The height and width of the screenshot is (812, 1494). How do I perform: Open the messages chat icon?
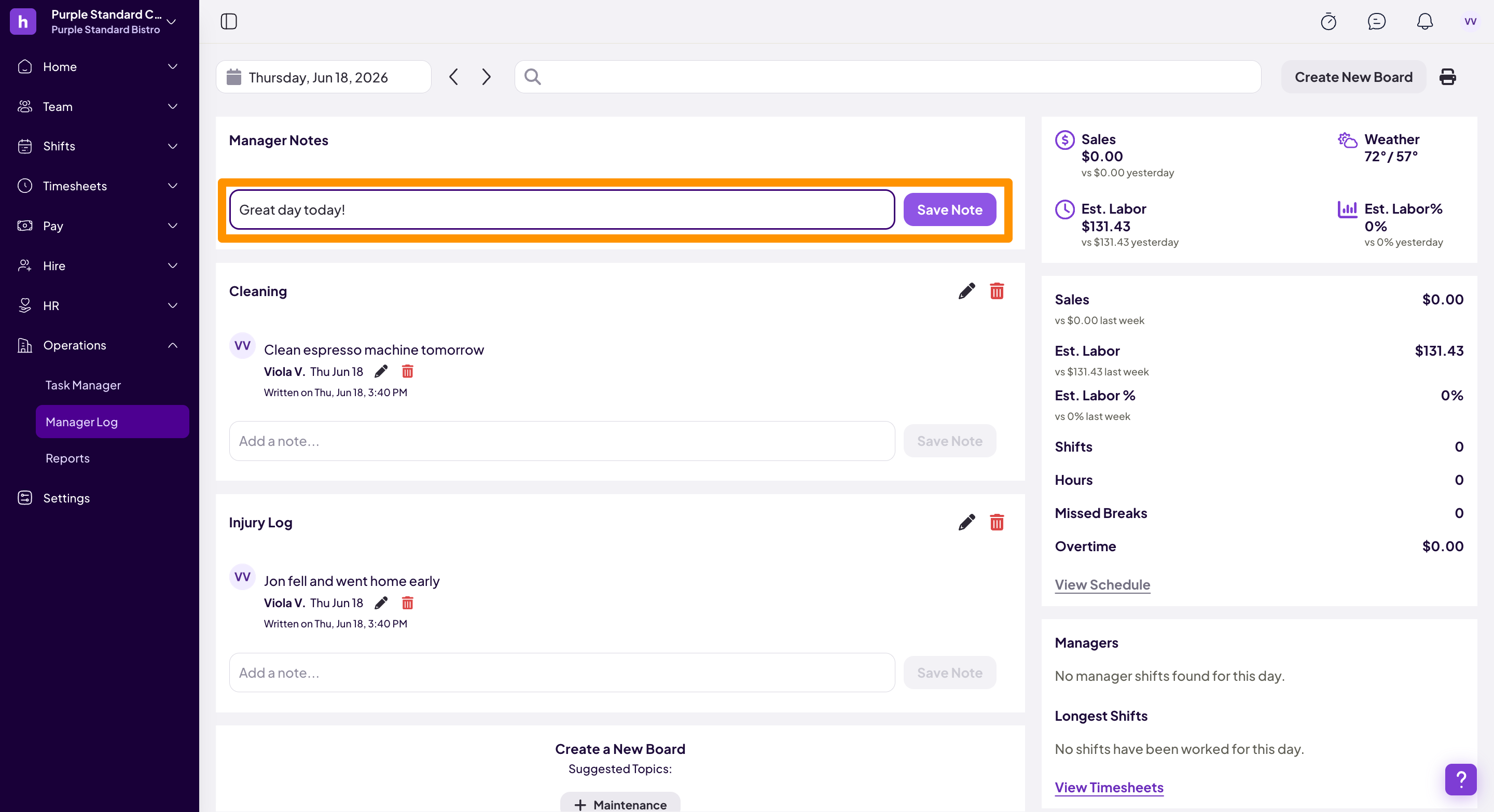[1376, 21]
